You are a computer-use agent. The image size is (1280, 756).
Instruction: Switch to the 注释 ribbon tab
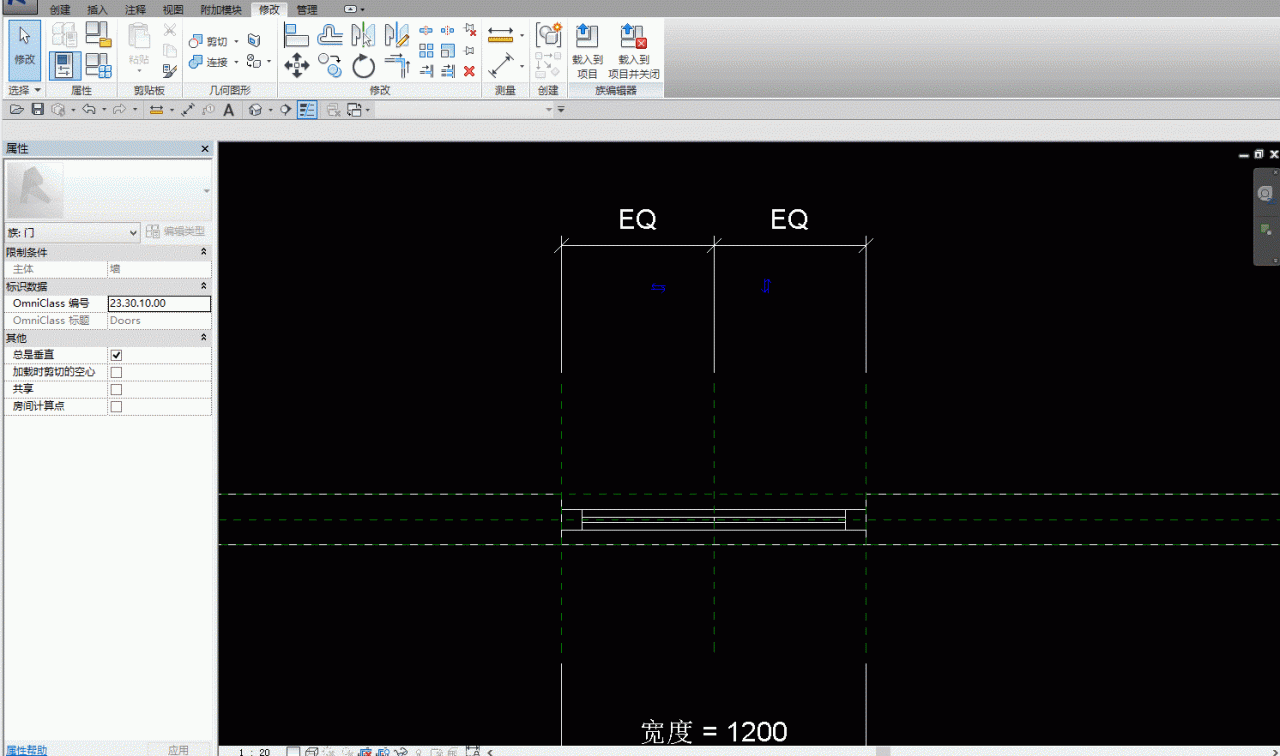pos(136,10)
